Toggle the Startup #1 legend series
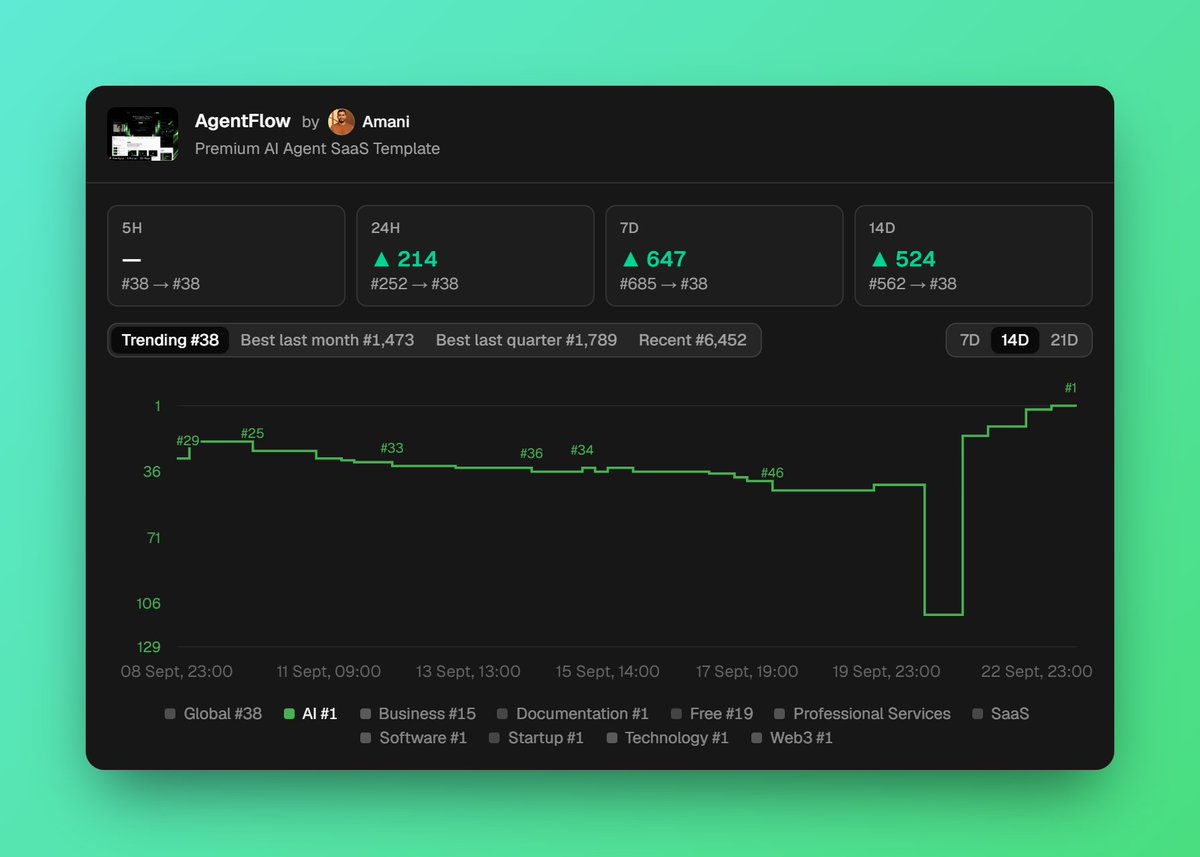Viewport: 1200px width, 857px height. pos(537,738)
